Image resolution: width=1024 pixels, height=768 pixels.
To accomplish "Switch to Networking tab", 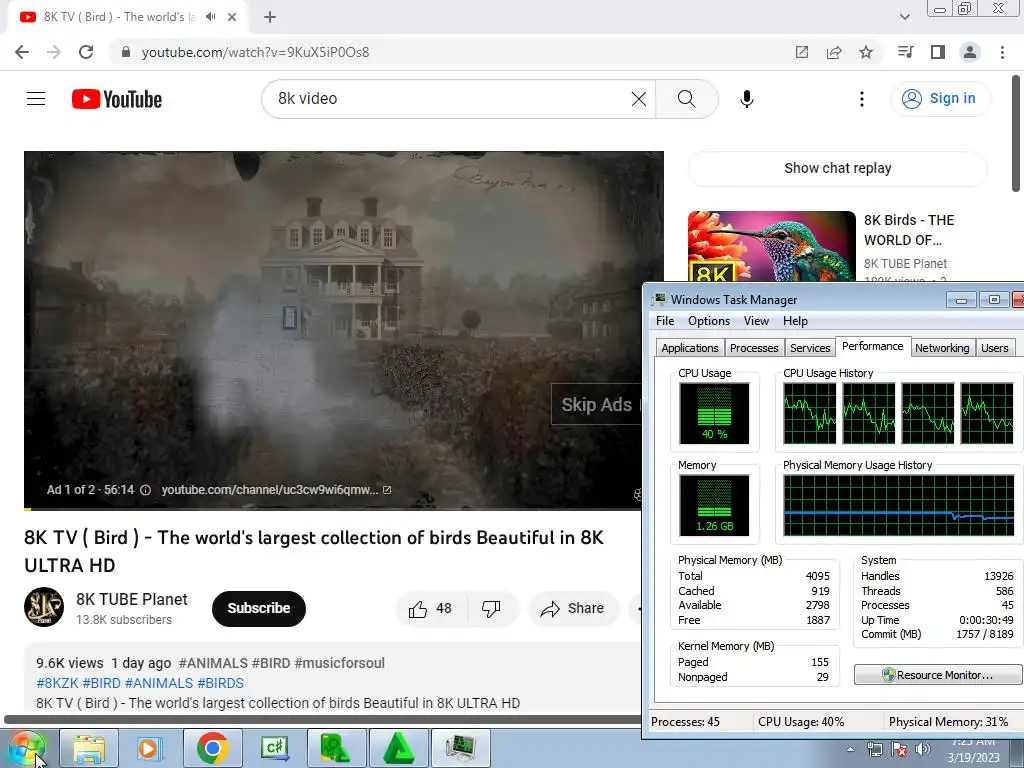I will point(942,348).
